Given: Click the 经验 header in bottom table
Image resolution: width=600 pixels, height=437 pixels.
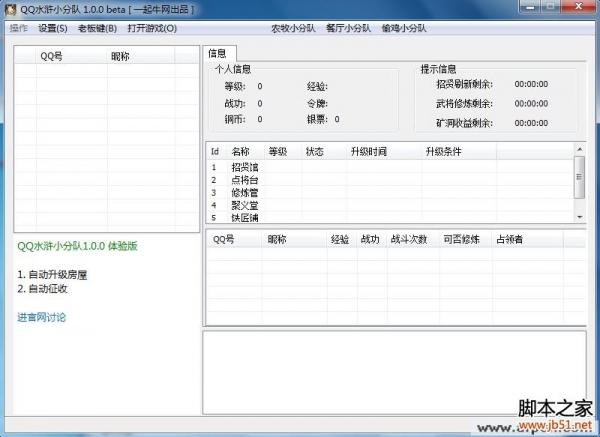Looking at the screenshot, I should point(342,240).
